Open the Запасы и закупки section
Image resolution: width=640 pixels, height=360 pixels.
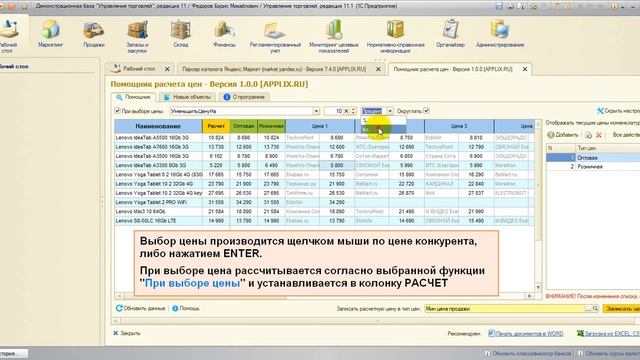point(137,37)
